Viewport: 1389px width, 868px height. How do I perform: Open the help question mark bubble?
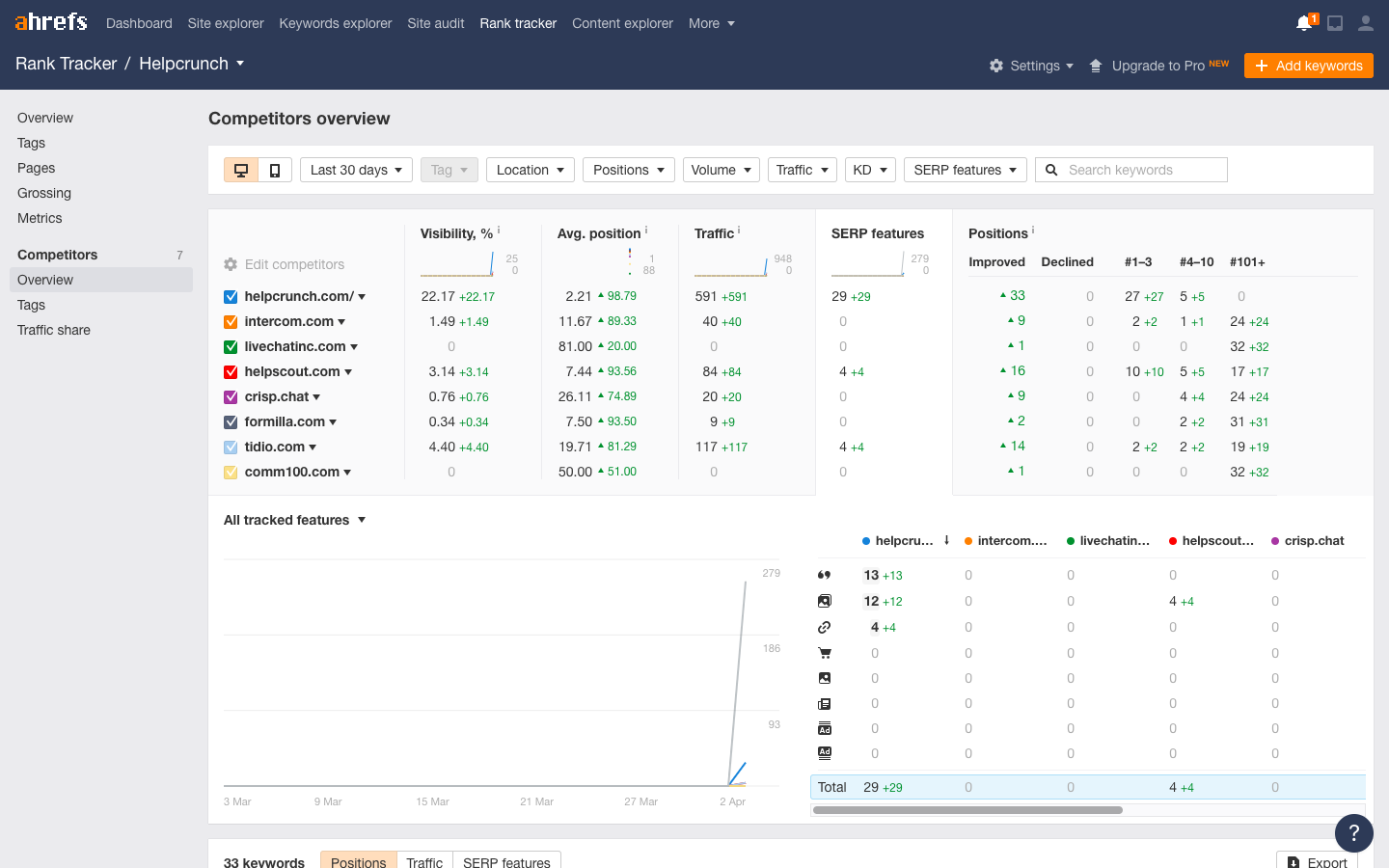click(1354, 833)
